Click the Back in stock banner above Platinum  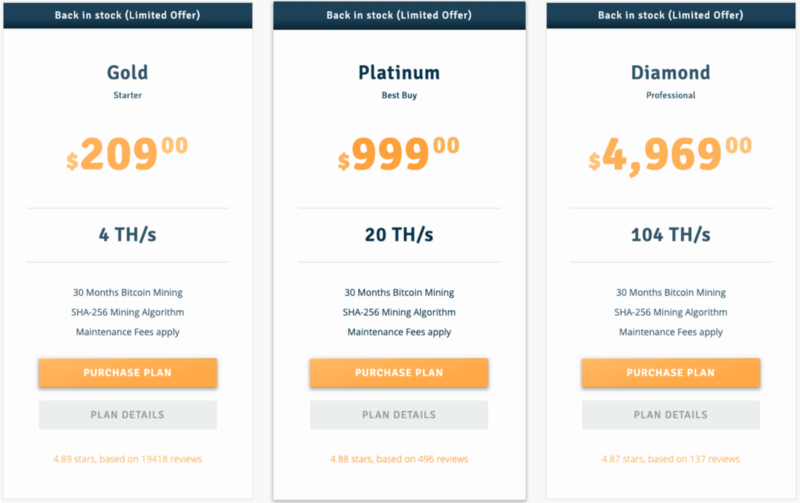399,15
